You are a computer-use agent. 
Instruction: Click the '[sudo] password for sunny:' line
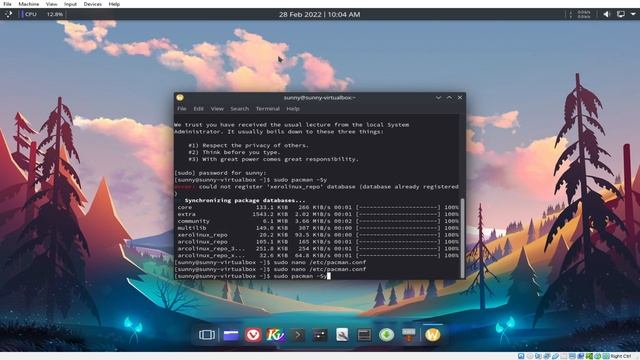click(x=220, y=173)
